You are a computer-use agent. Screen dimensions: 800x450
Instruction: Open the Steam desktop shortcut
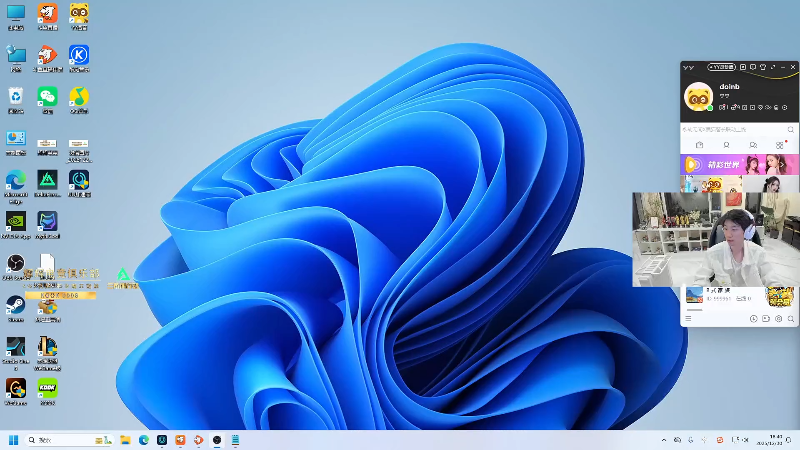pyautogui.click(x=16, y=309)
